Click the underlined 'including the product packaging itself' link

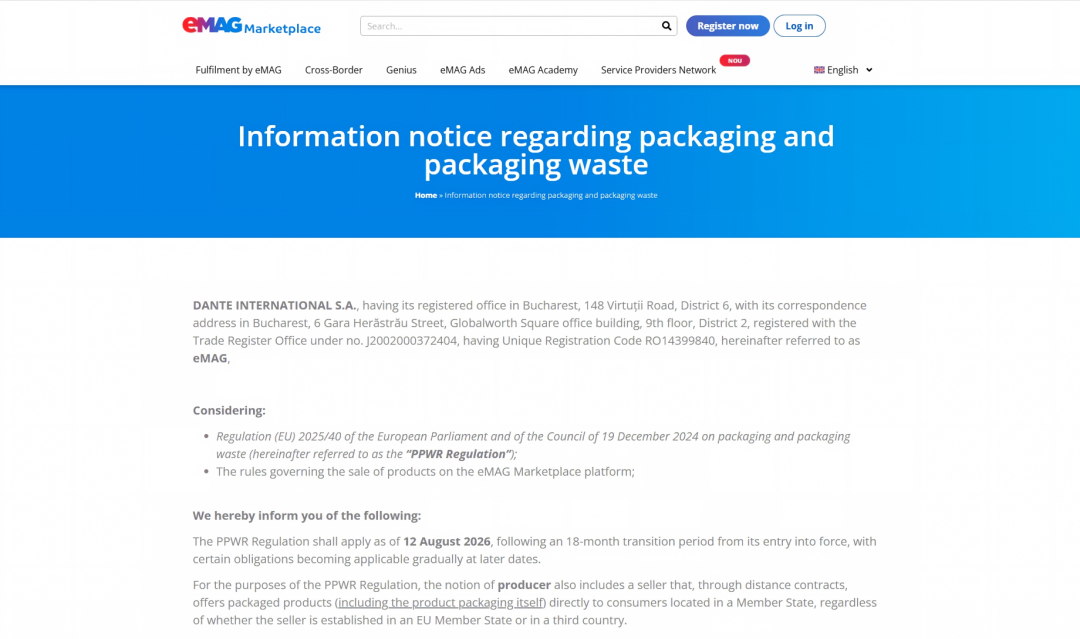coord(441,603)
